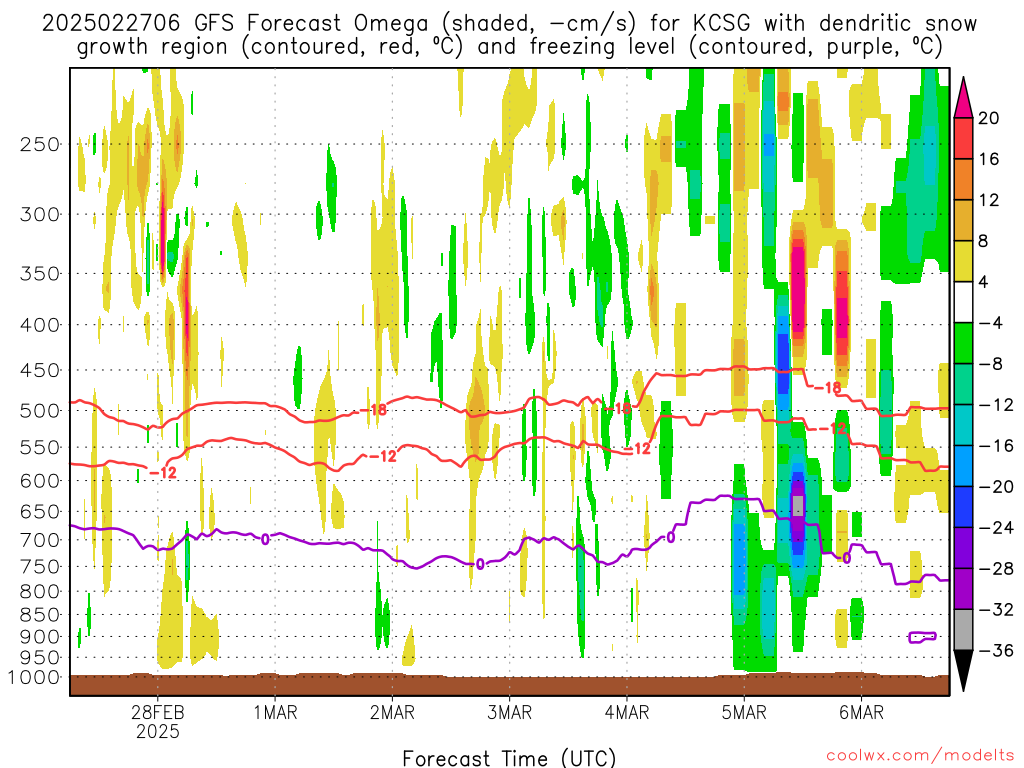Click the 800 pressure level label
This screenshot has width=1024, height=768.
pos(40,592)
